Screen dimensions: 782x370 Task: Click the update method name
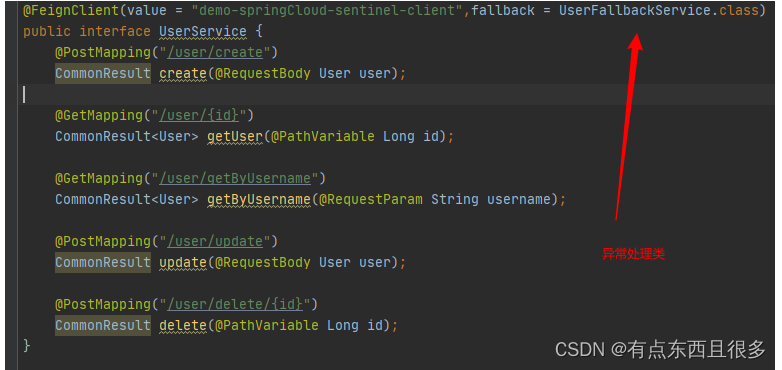pyautogui.click(x=183, y=262)
